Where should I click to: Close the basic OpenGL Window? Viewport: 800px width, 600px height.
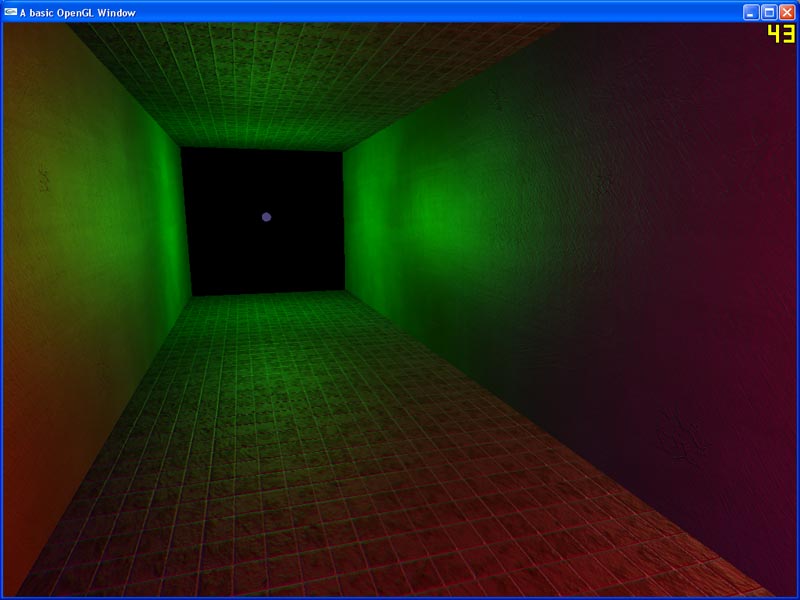tap(787, 12)
